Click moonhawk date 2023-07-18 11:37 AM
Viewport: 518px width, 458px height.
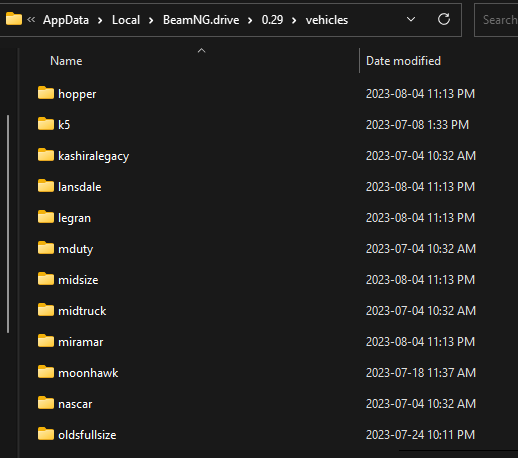[x=421, y=373]
